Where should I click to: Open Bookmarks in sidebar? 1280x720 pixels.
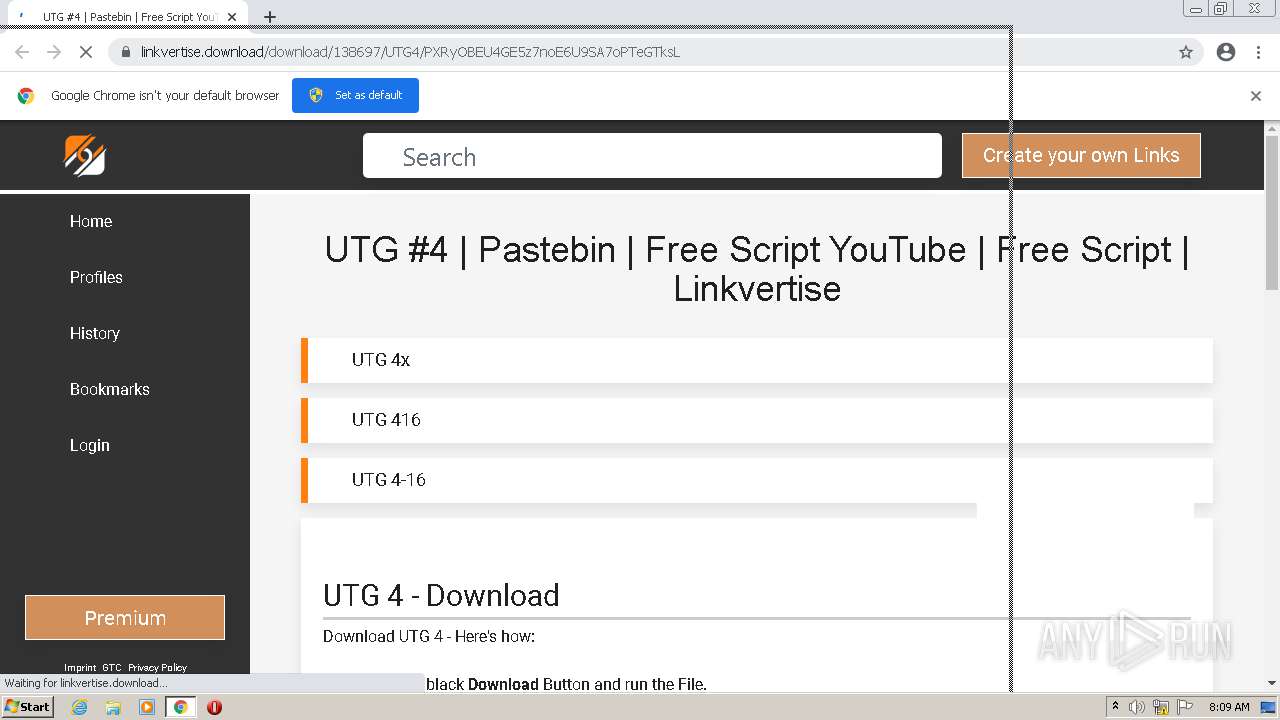tap(110, 390)
